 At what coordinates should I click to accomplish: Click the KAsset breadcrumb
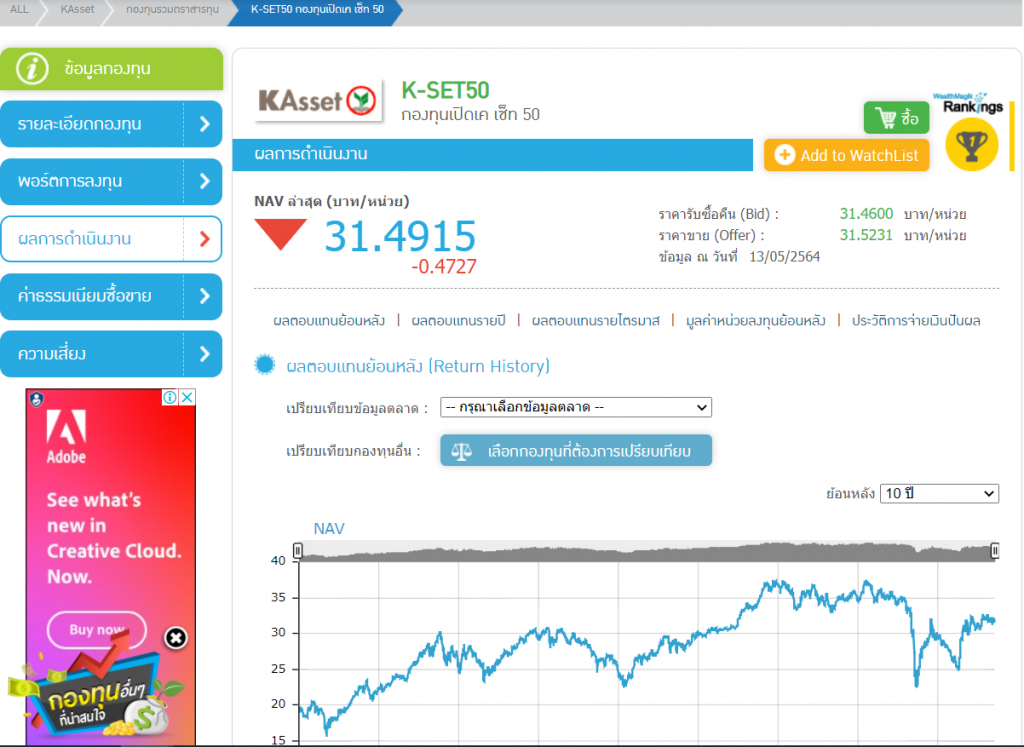[x=77, y=10]
